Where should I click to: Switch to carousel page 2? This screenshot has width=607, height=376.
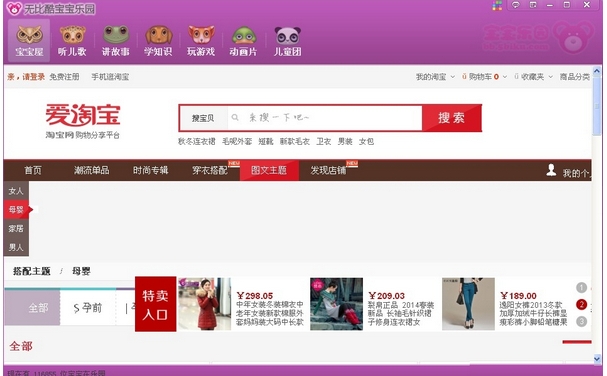tap(581, 304)
